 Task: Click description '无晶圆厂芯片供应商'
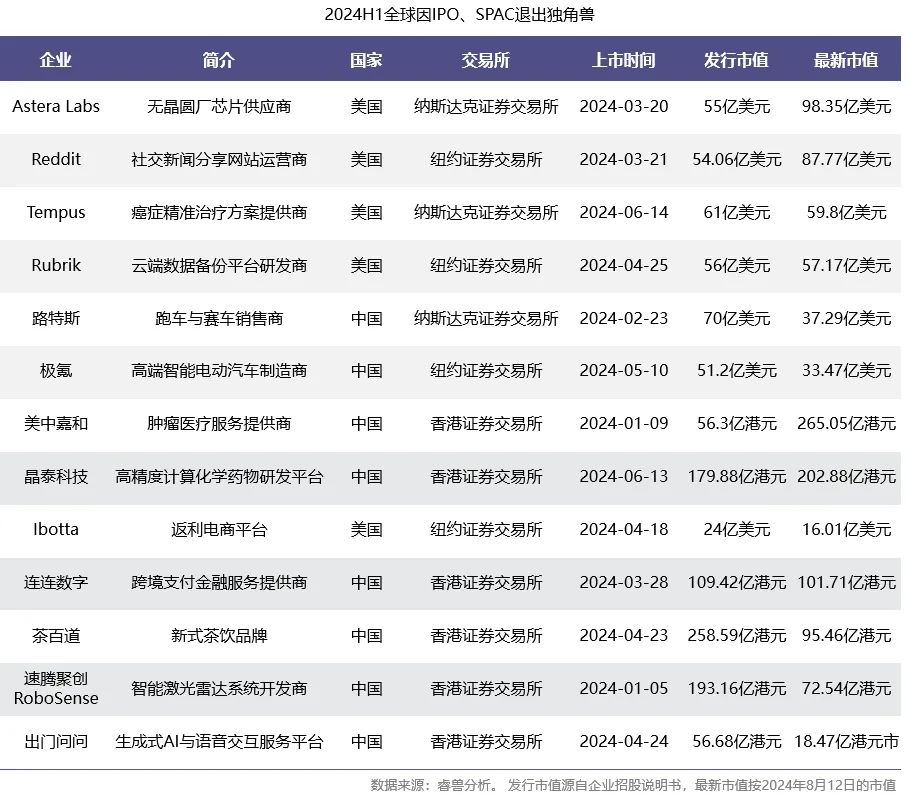218,107
